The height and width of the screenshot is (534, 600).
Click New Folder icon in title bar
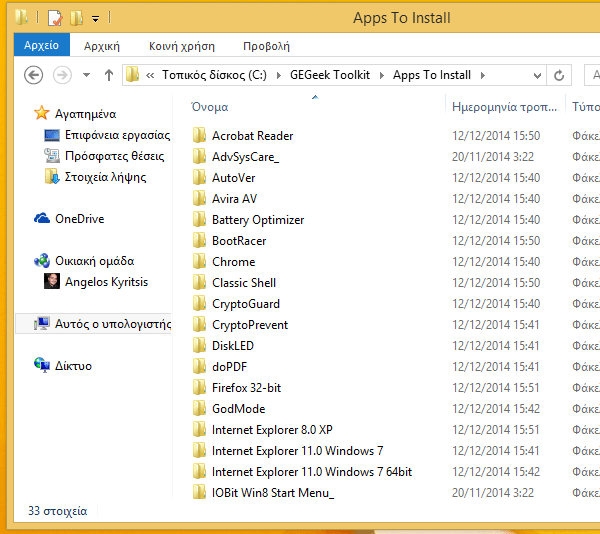point(77,18)
